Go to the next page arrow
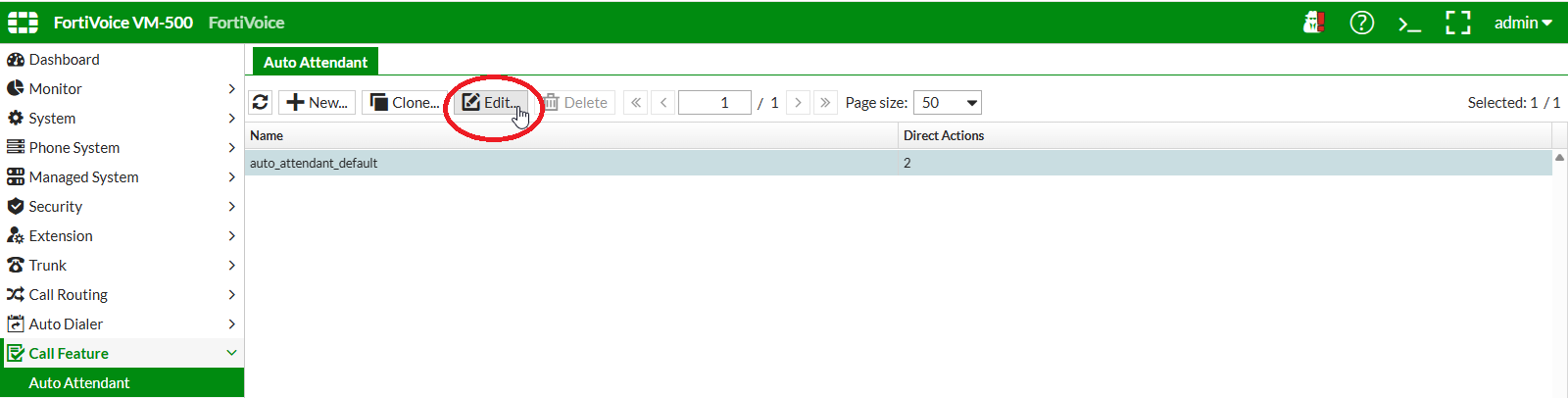 coord(798,102)
